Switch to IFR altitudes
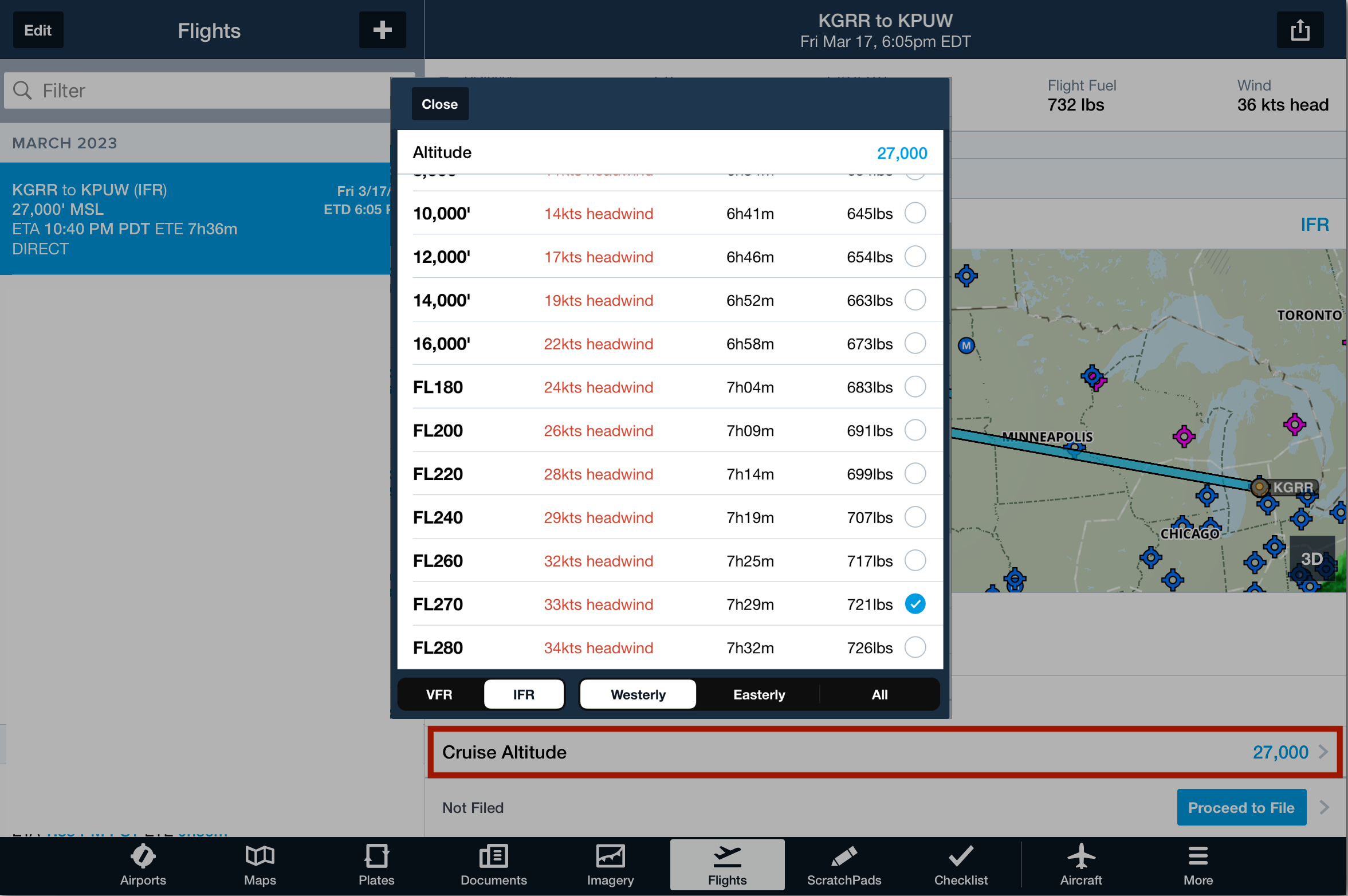Image resolution: width=1348 pixels, height=896 pixels. [524, 694]
